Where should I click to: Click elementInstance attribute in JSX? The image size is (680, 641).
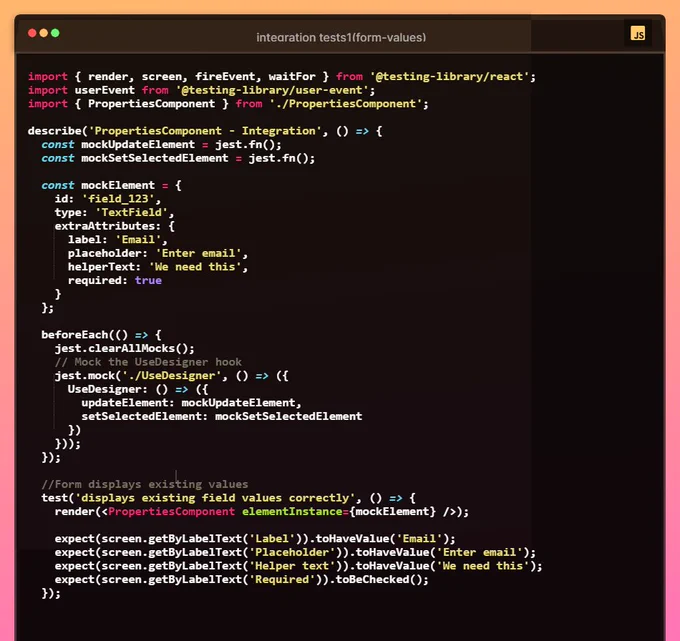[291, 511]
